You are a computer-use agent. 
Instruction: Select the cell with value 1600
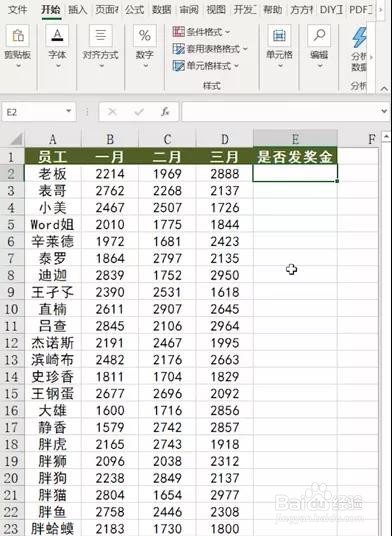[x=110, y=411]
